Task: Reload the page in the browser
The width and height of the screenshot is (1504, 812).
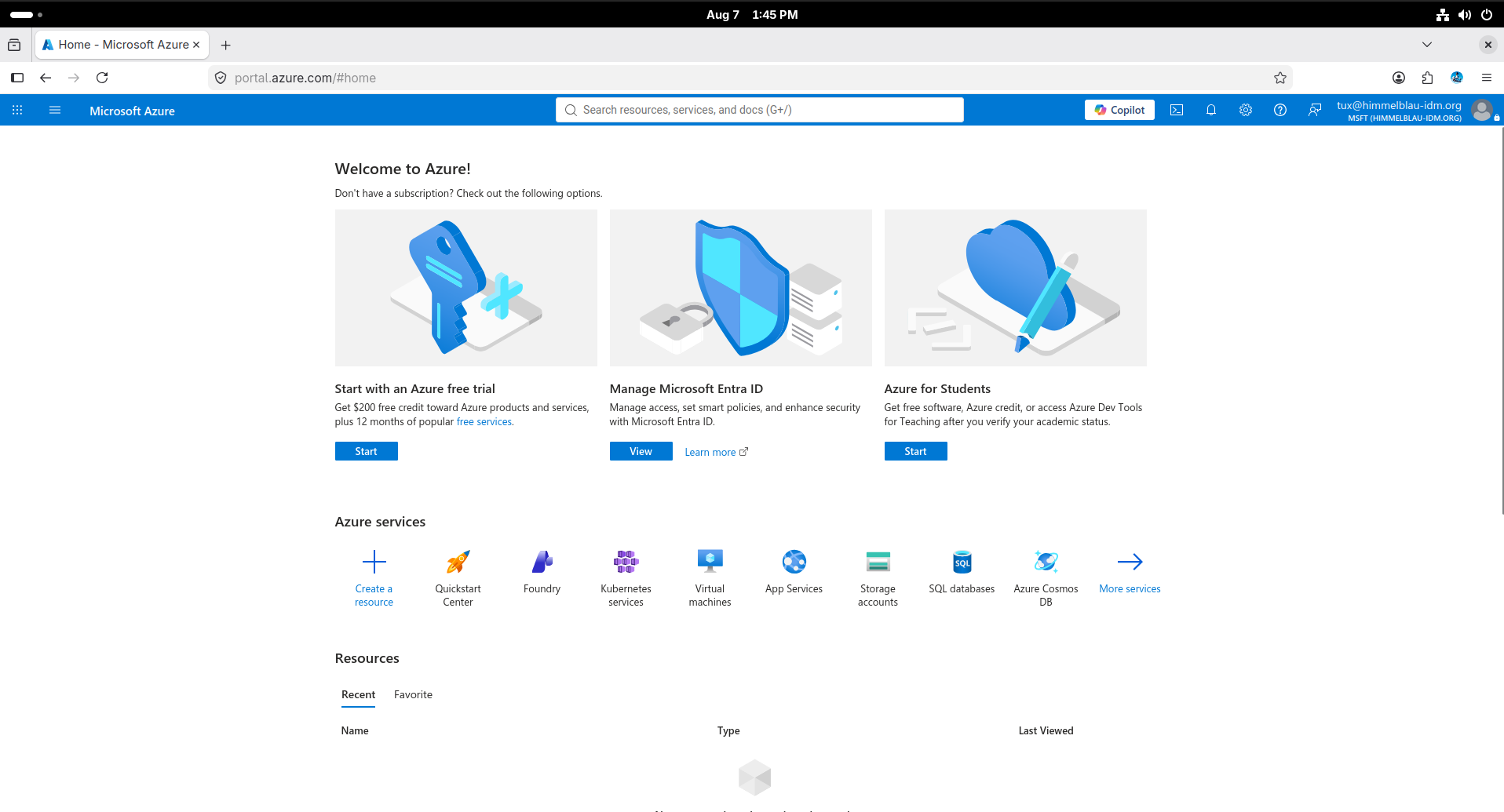Action: (102, 78)
